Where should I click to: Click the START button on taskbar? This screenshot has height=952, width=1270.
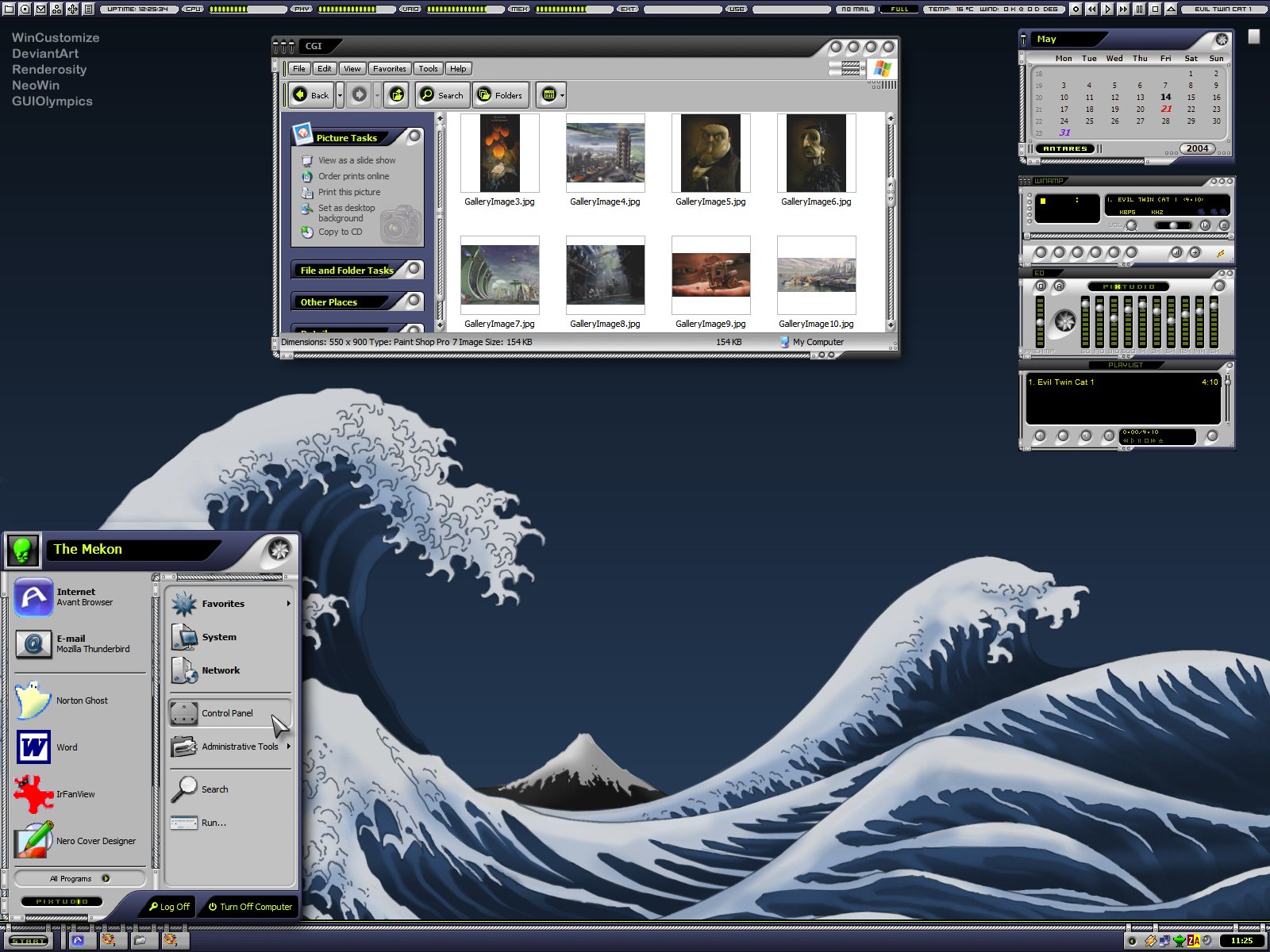tap(29, 941)
